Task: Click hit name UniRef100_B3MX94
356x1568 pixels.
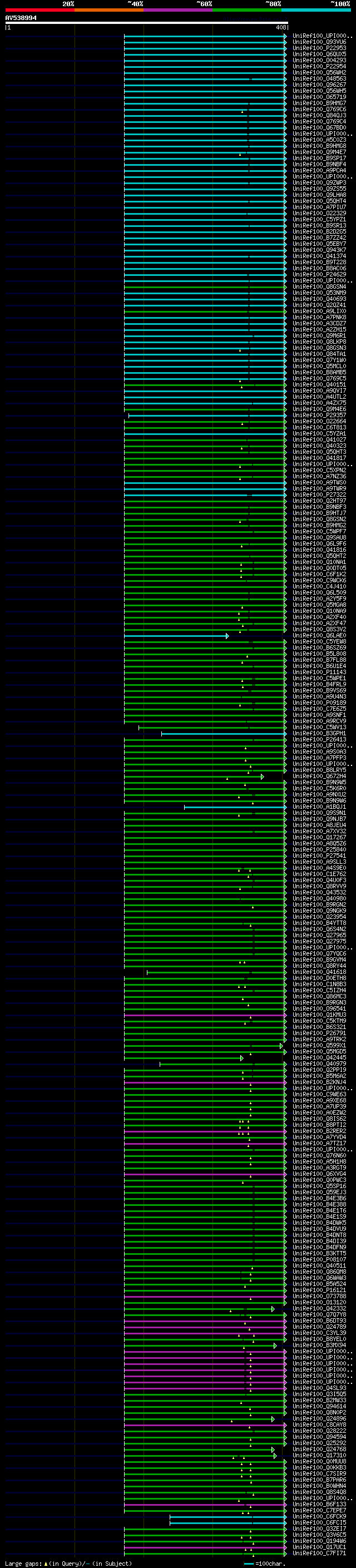Action: tap(319, 1345)
